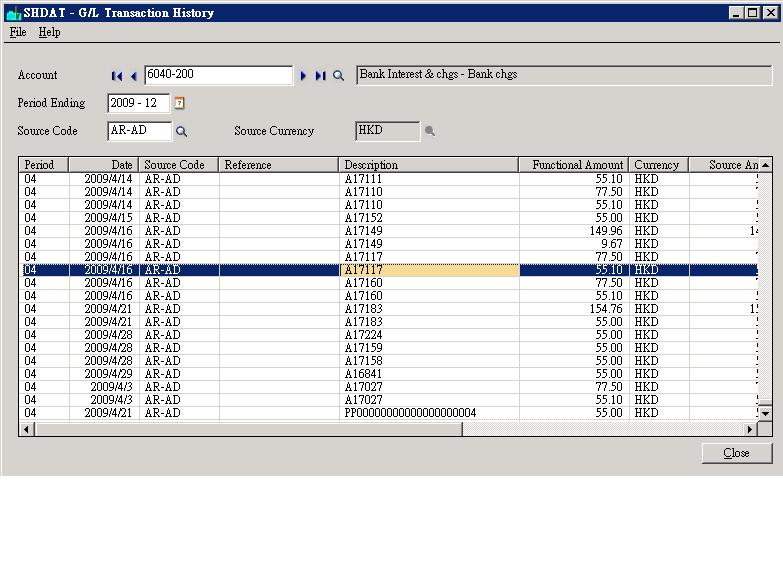This screenshot has width=783, height=574.
Task: Go to previous account record
Action: click(133, 76)
